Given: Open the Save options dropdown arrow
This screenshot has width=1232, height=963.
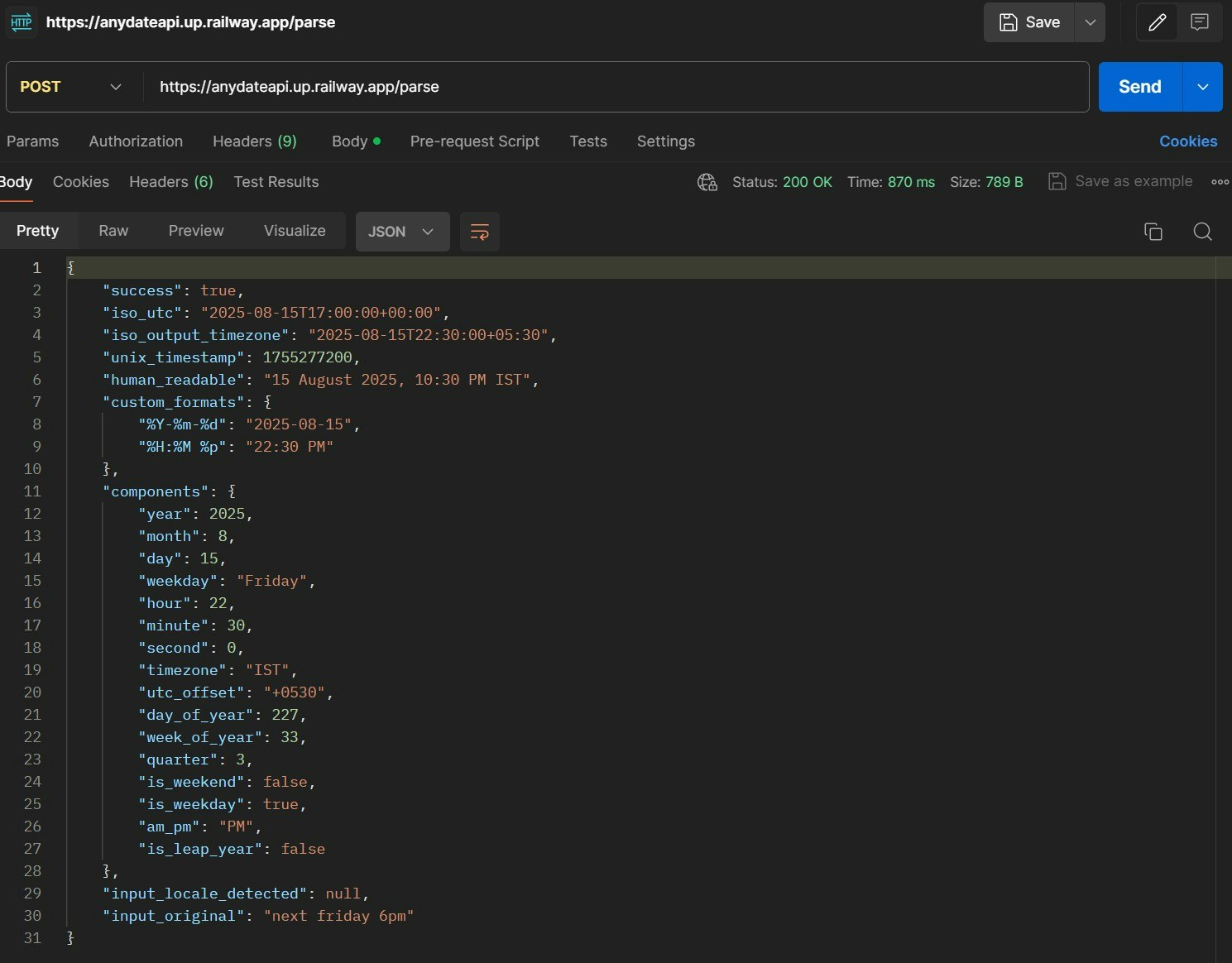Looking at the screenshot, I should point(1091,22).
